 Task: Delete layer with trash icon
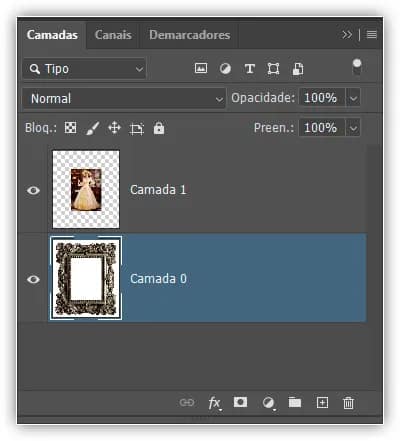pyautogui.click(x=348, y=403)
